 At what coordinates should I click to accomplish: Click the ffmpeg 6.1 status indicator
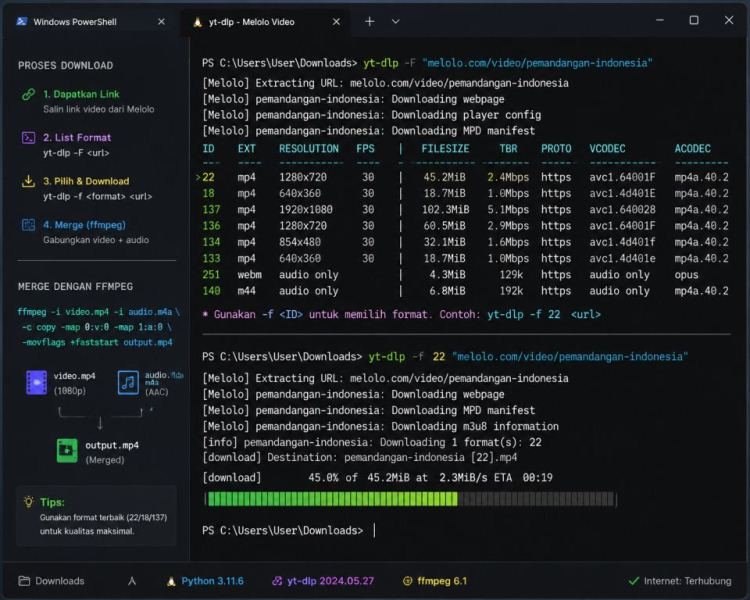(x=435, y=581)
